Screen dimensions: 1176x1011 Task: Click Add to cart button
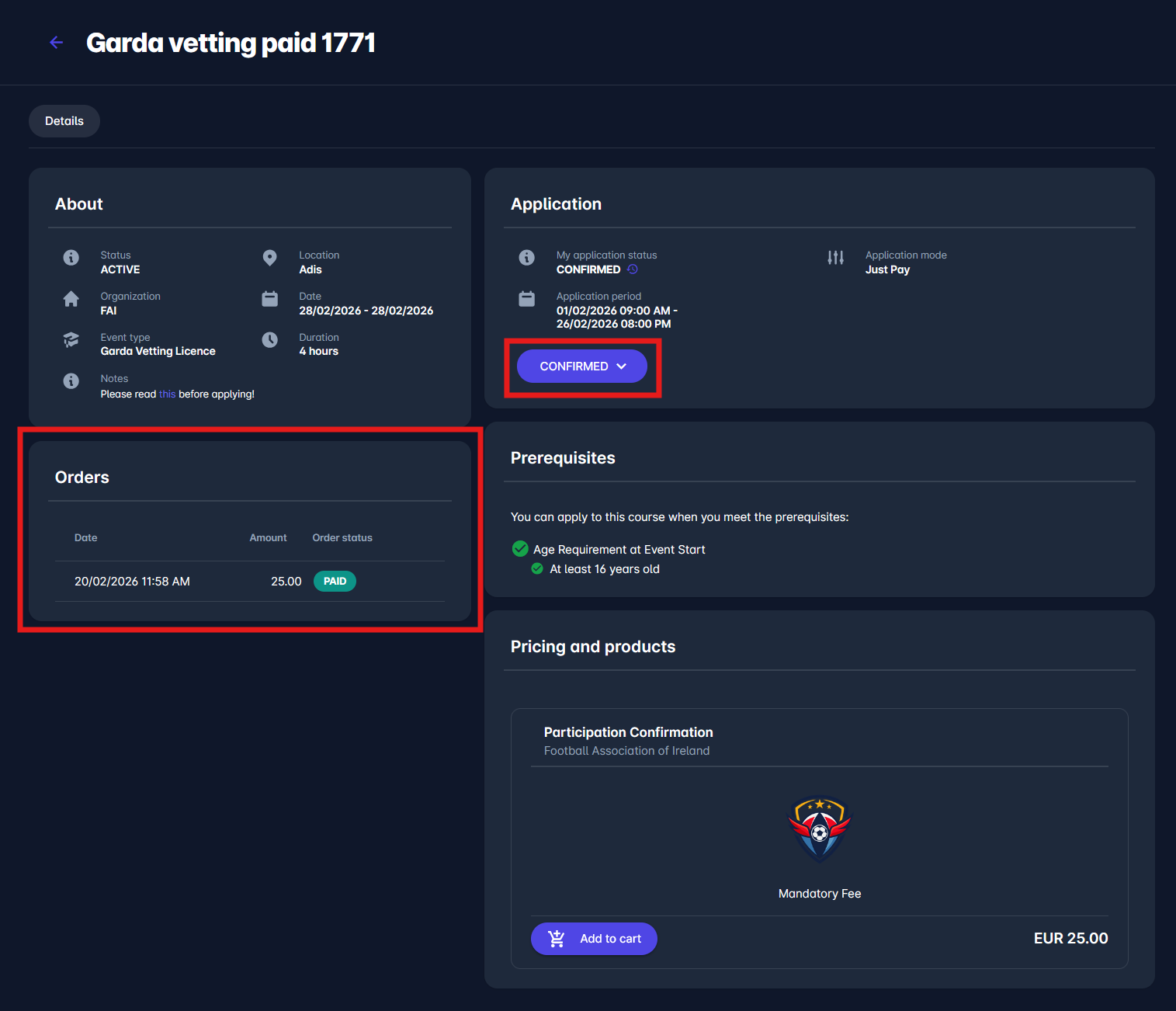point(594,939)
